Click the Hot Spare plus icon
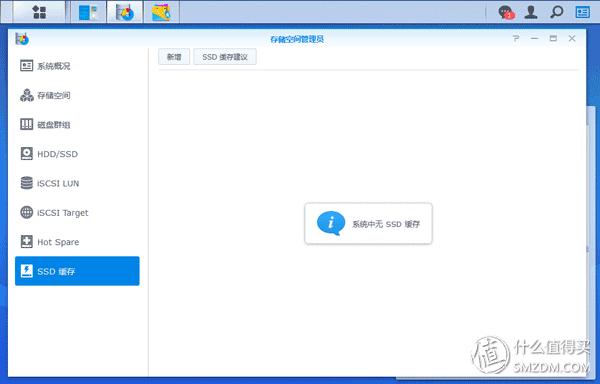The width and height of the screenshot is (600, 384). (26, 242)
